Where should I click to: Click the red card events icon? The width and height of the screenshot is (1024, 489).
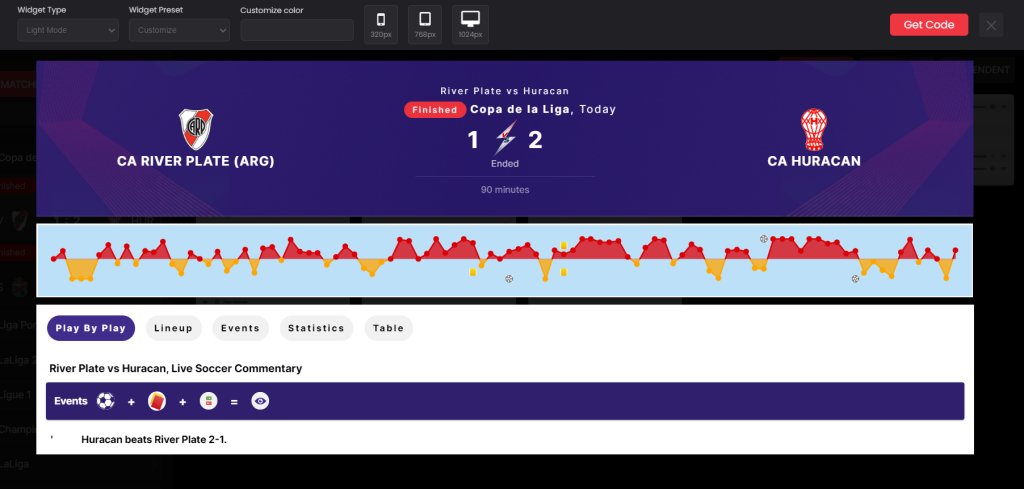(x=156, y=401)
